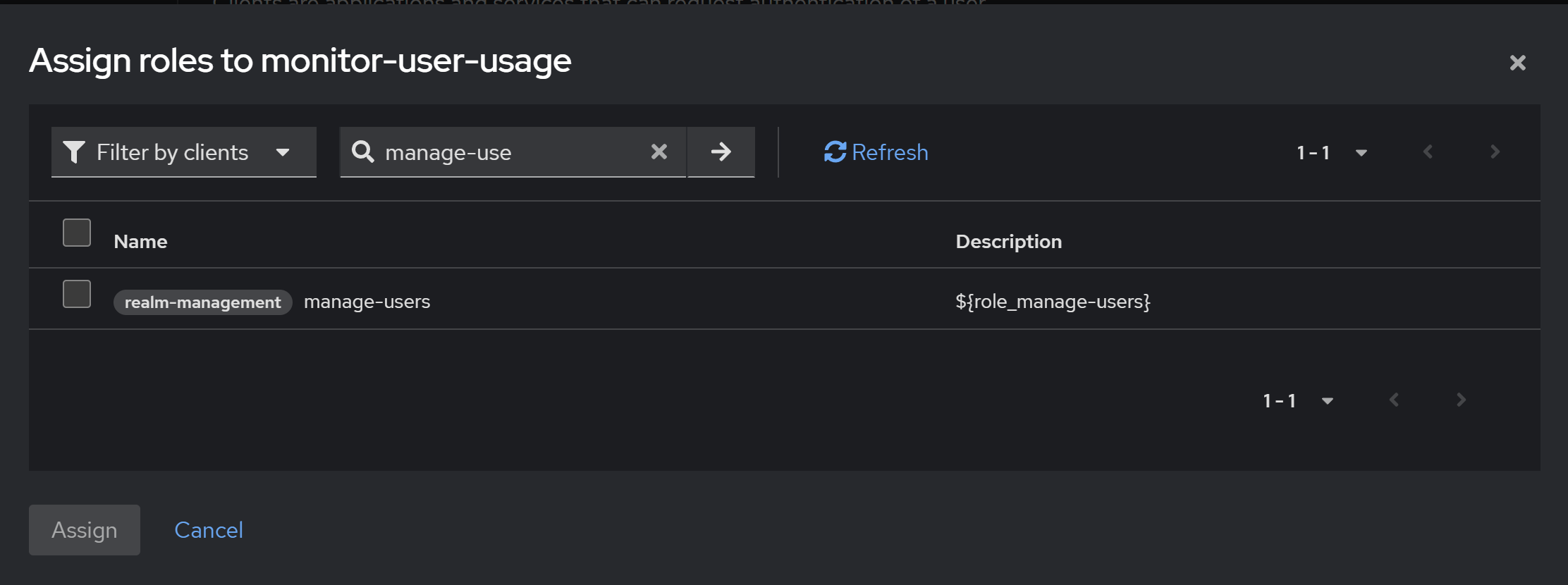
Task: Click the realm-management label badge
Action: click(x=202, y=302)
